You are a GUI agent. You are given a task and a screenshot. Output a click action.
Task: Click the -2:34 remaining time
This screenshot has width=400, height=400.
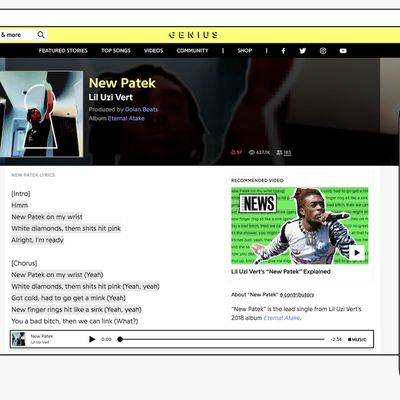pyautogui.click(x=336, y=339)
